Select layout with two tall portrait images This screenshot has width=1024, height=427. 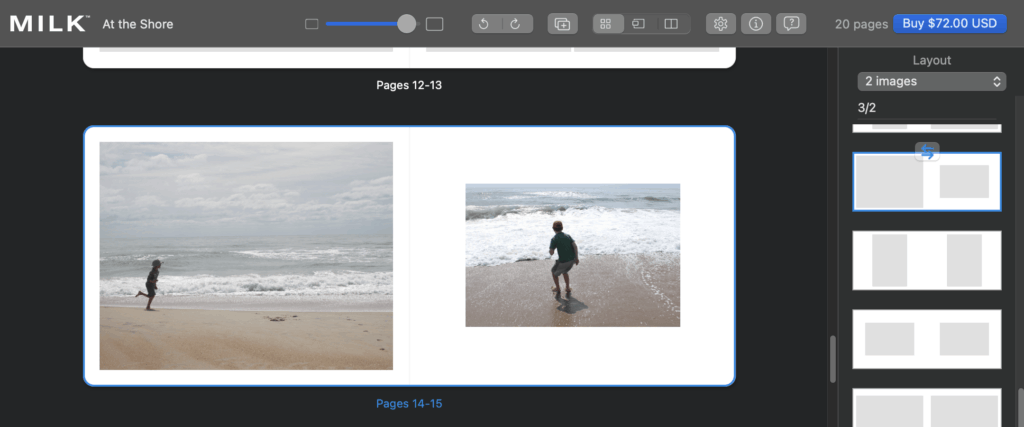(927, 260)
